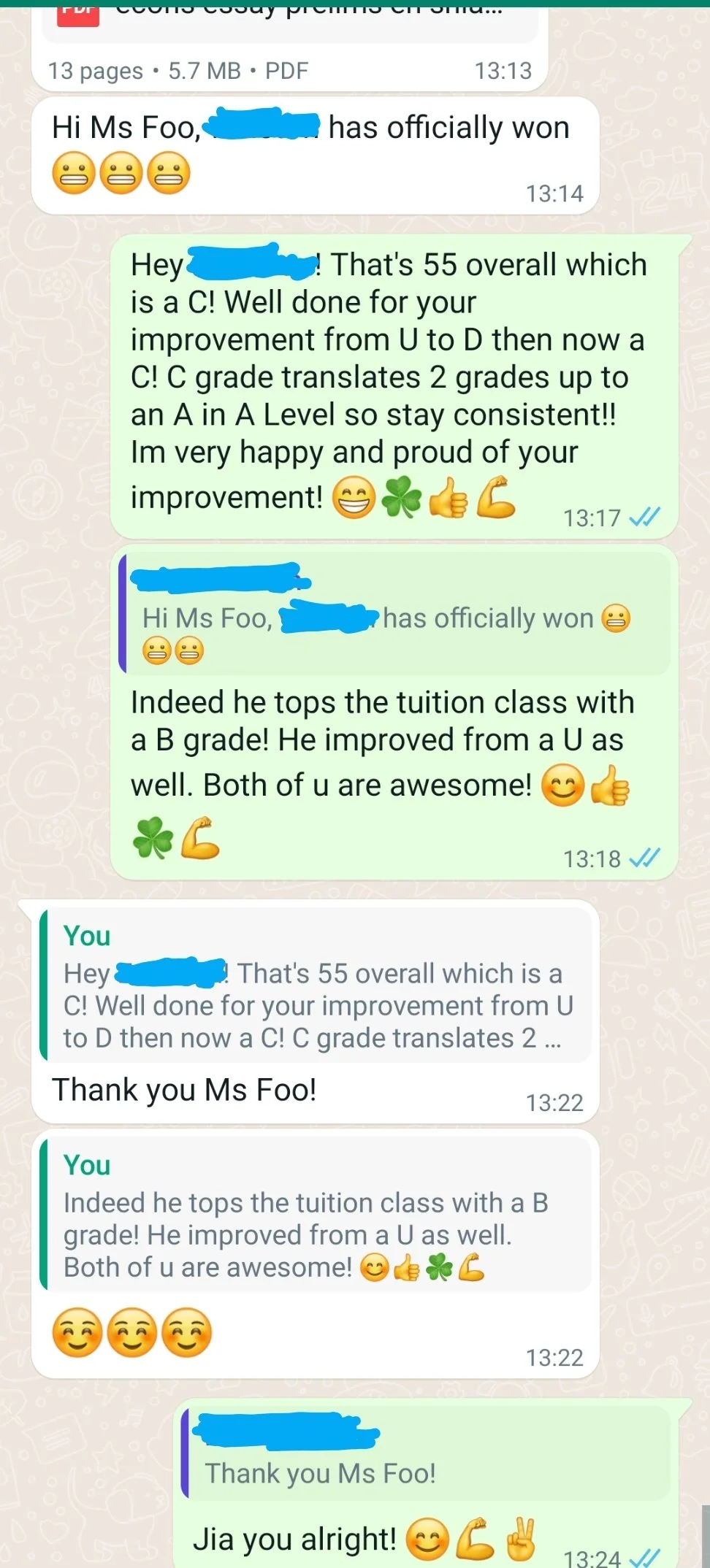Tap the victory hand emoji in the last message

click(x=521, y=1539)
